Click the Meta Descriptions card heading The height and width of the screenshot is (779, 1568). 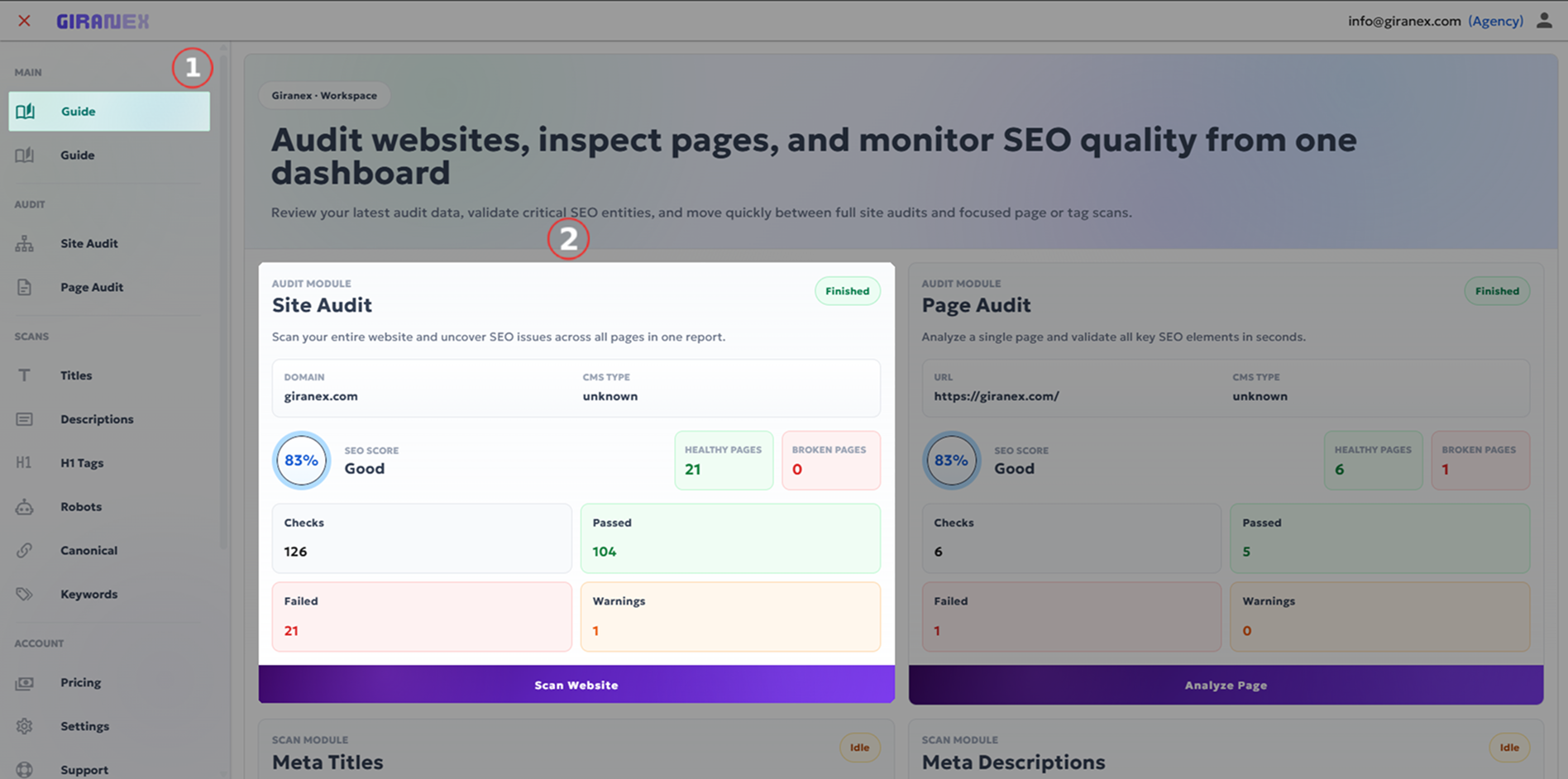coord(1013,762)
